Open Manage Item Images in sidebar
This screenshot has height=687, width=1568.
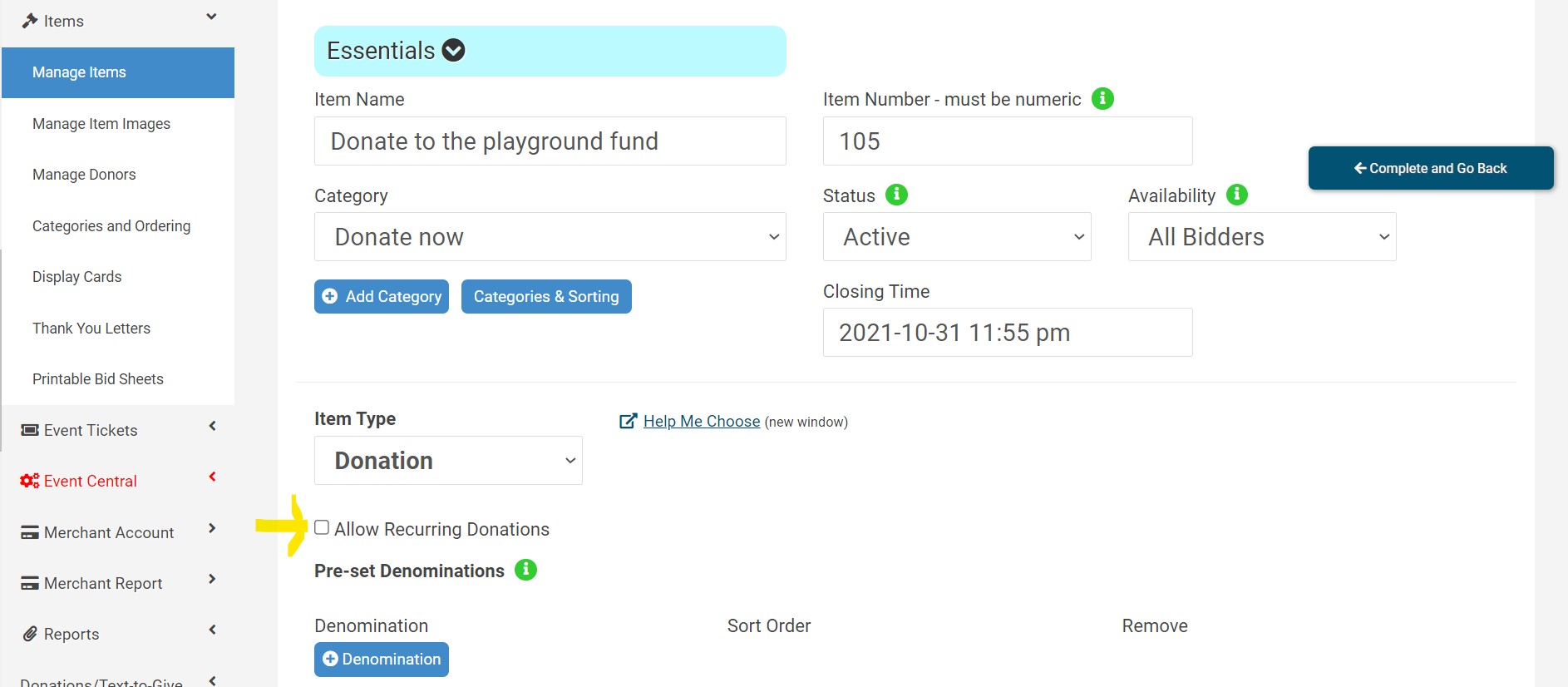click(101, 124)
